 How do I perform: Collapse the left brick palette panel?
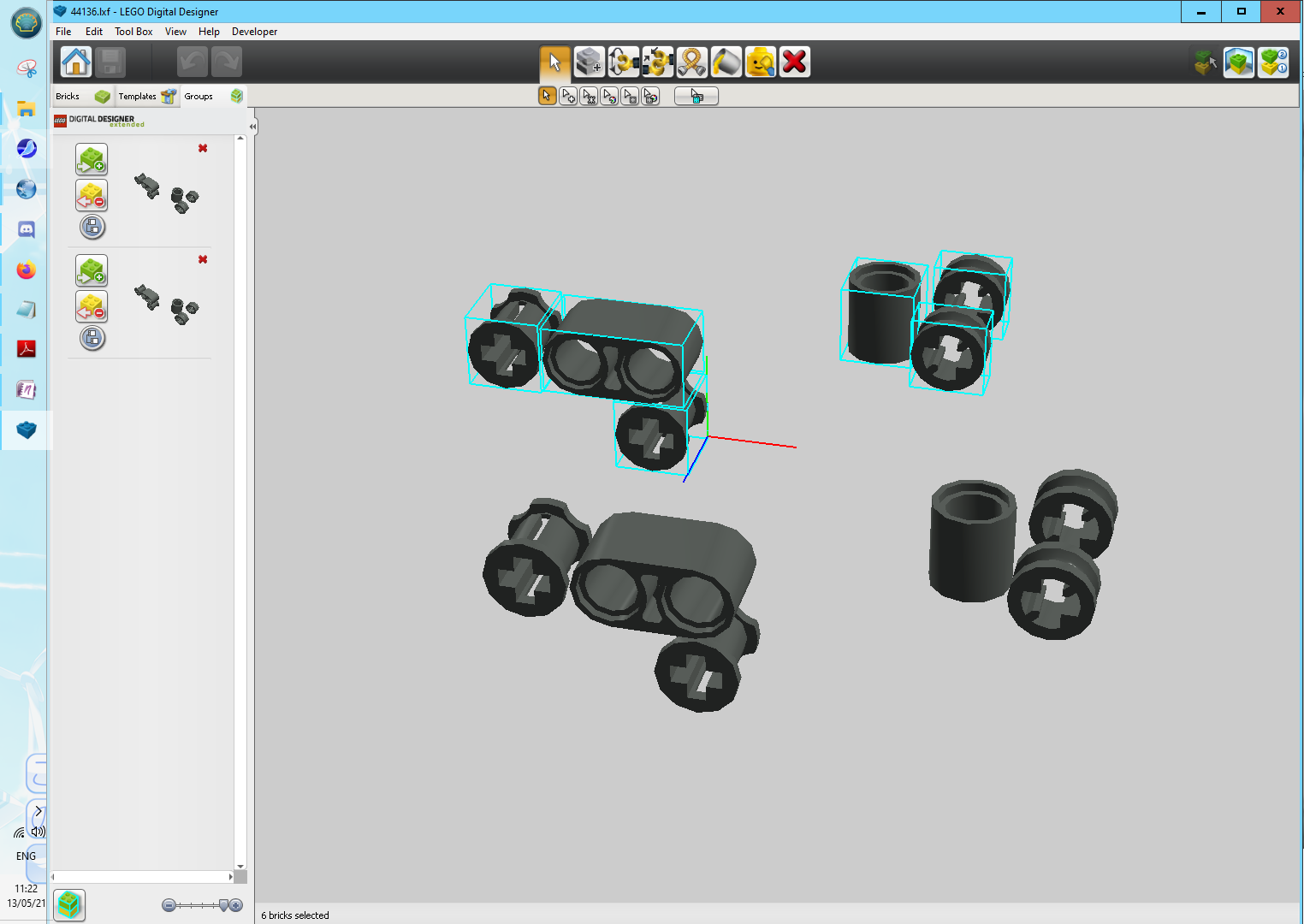(252, 126)
